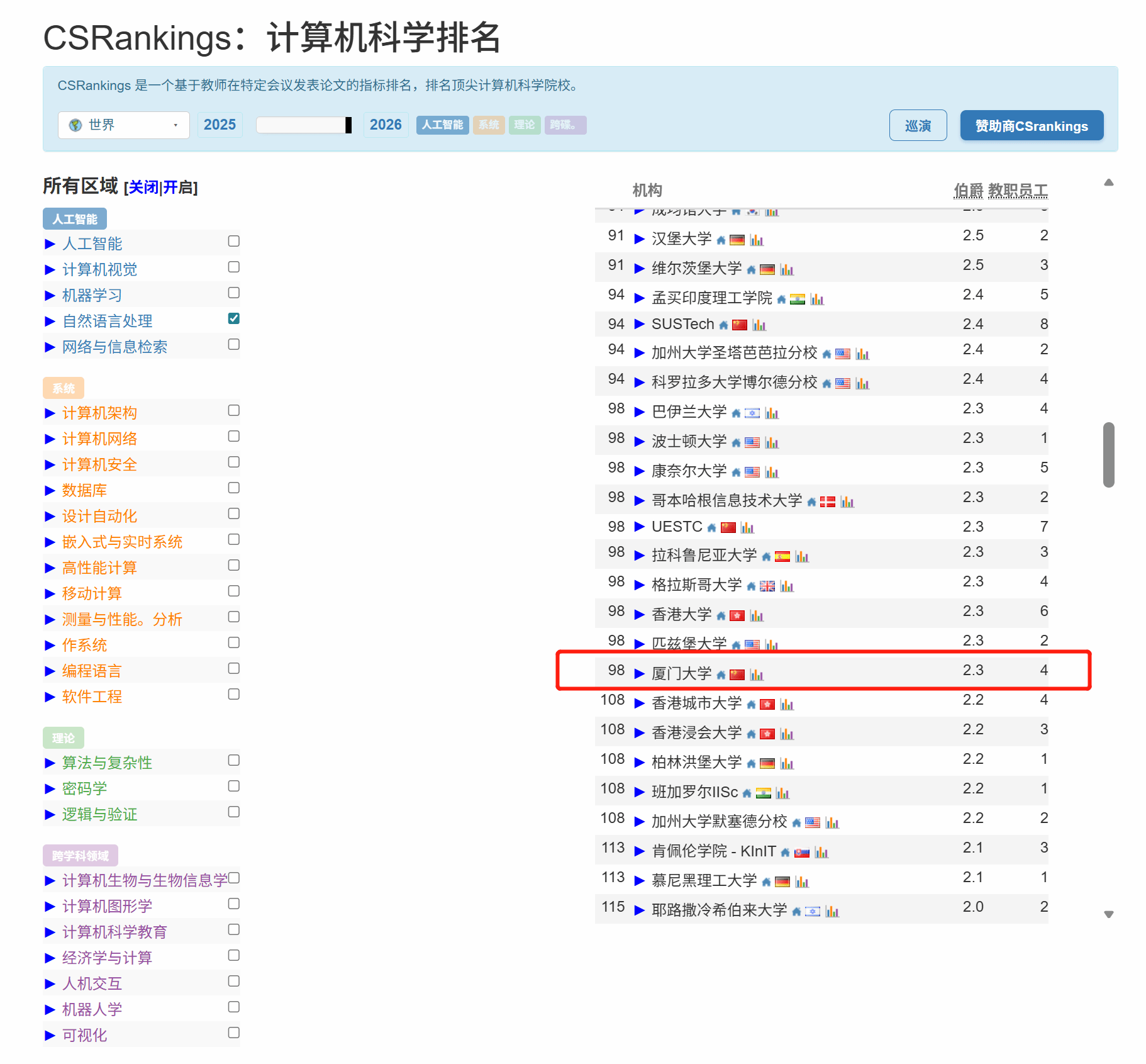Open bar chart icon for 康奈尔大学
The width and height of the screenshot is (1146, 1064).
pyautogui.click(x=772, y=473)
